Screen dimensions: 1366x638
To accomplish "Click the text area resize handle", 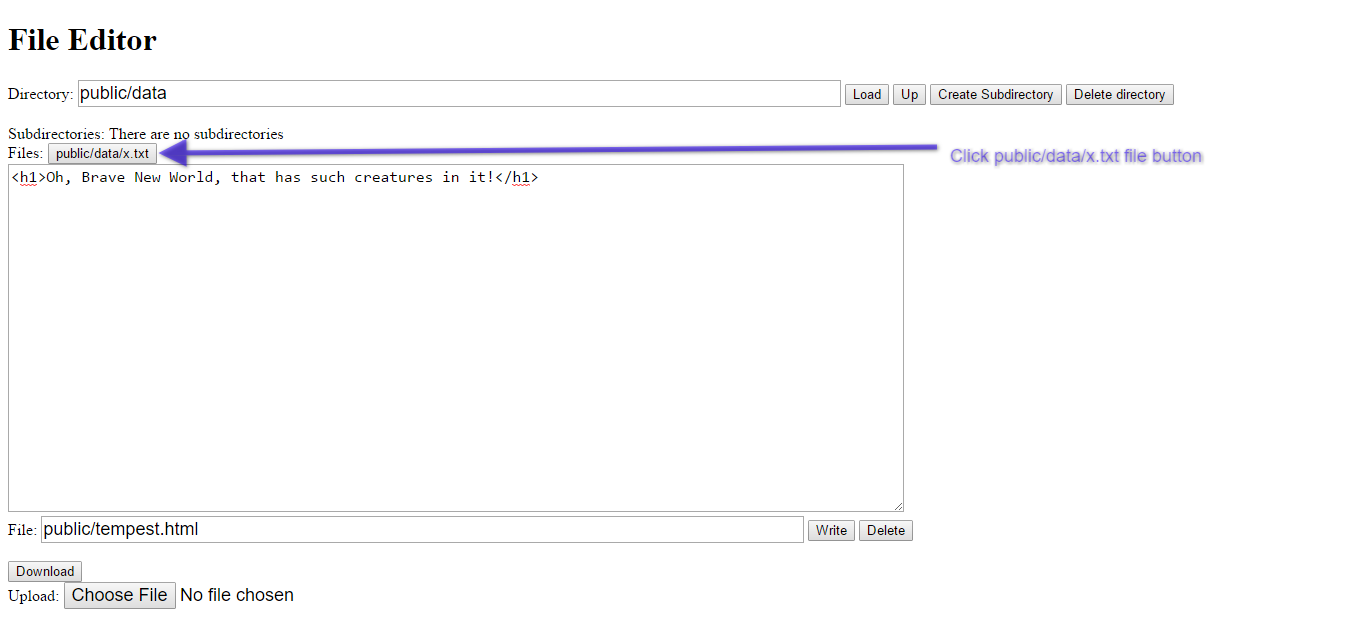I will pos(898,506).
